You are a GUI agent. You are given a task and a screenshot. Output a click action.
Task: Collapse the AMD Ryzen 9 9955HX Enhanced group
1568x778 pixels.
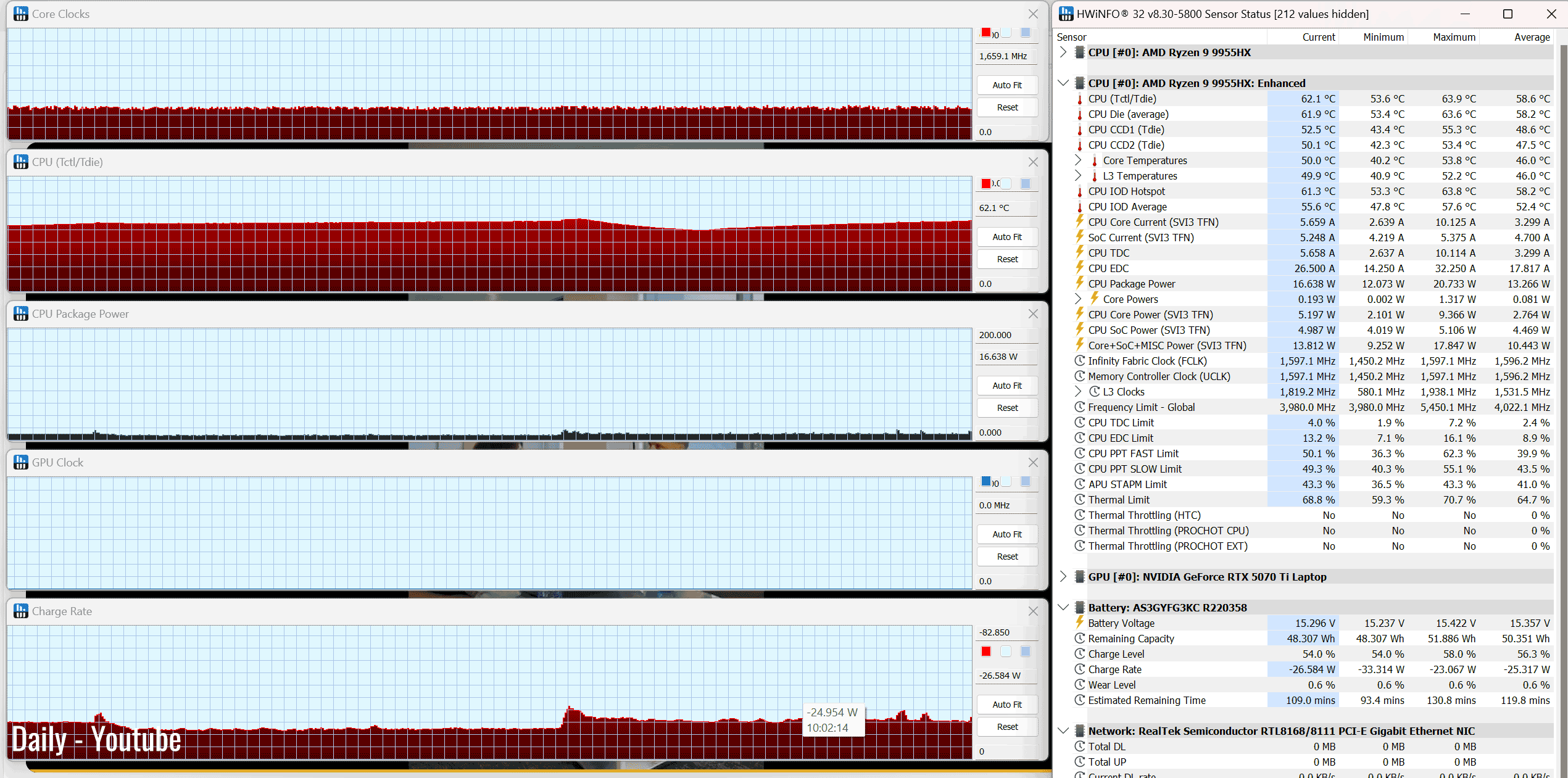pyautogui.click(x=1063, y=83)
